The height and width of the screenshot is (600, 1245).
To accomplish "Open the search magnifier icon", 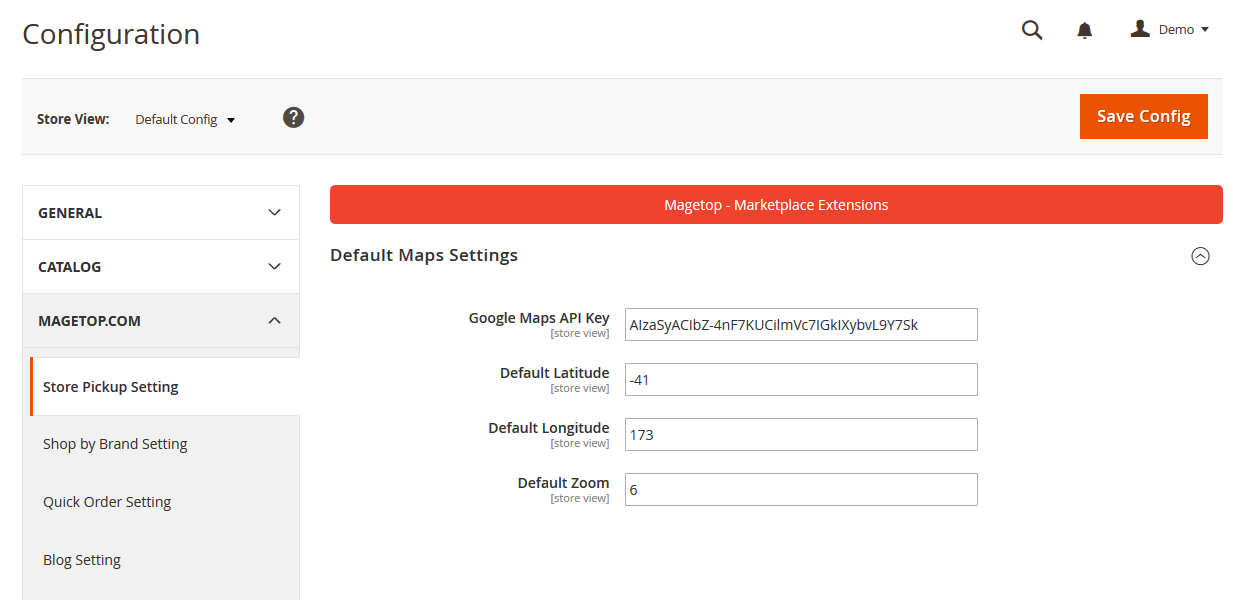I will pyautogui.click(x=1032, y=30).
